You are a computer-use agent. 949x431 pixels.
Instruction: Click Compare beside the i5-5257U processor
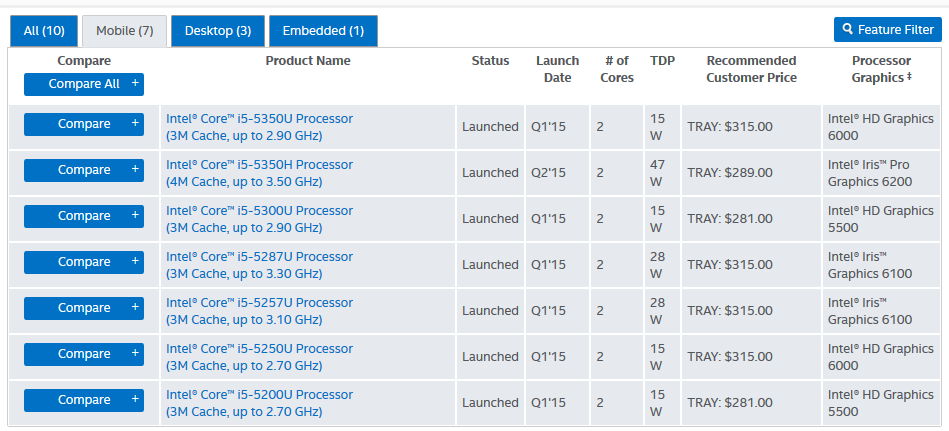pyautogui.click(x=84, y=308)
